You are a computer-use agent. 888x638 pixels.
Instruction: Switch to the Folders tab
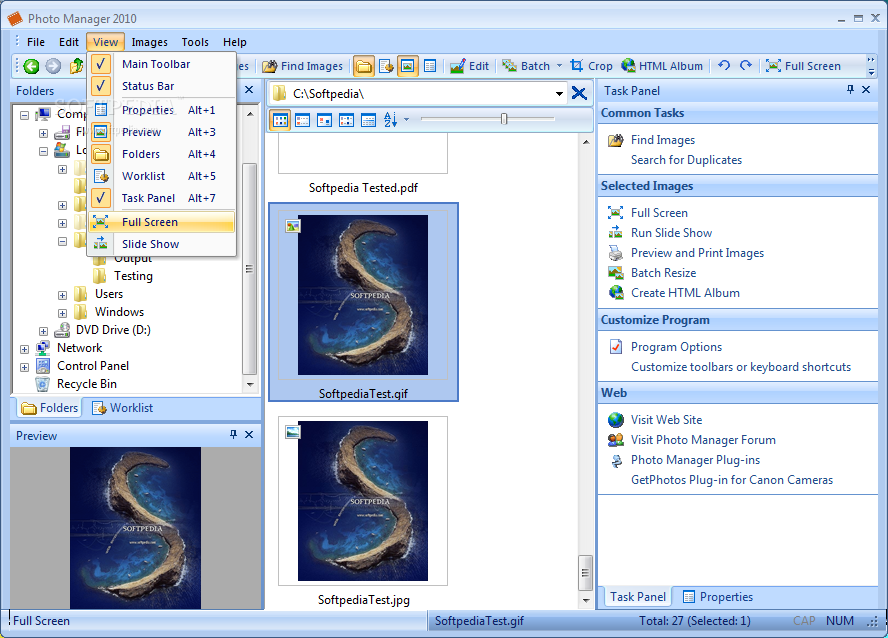[x=49, y=408]
